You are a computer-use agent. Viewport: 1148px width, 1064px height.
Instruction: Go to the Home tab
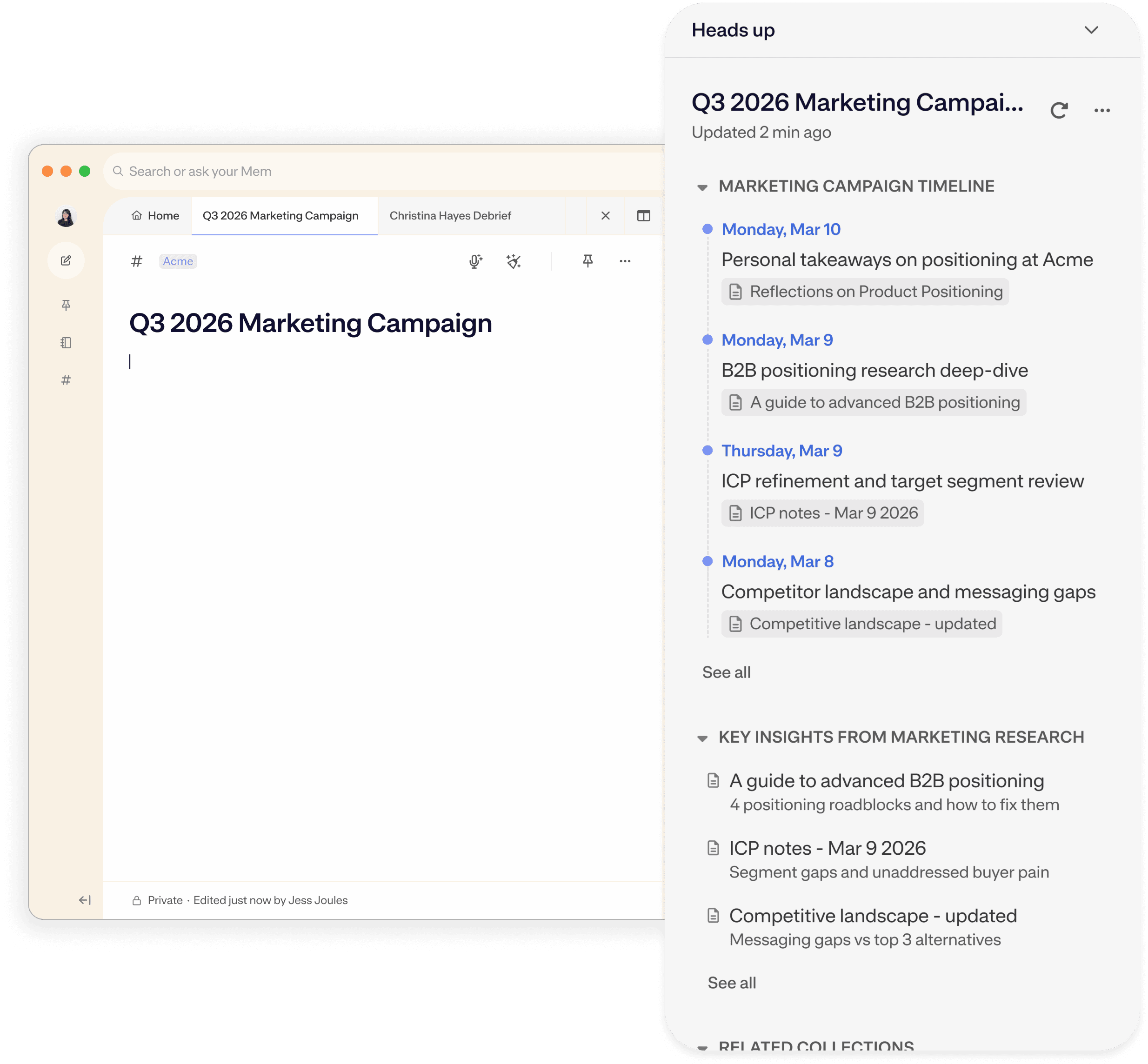tap(155, 215)
